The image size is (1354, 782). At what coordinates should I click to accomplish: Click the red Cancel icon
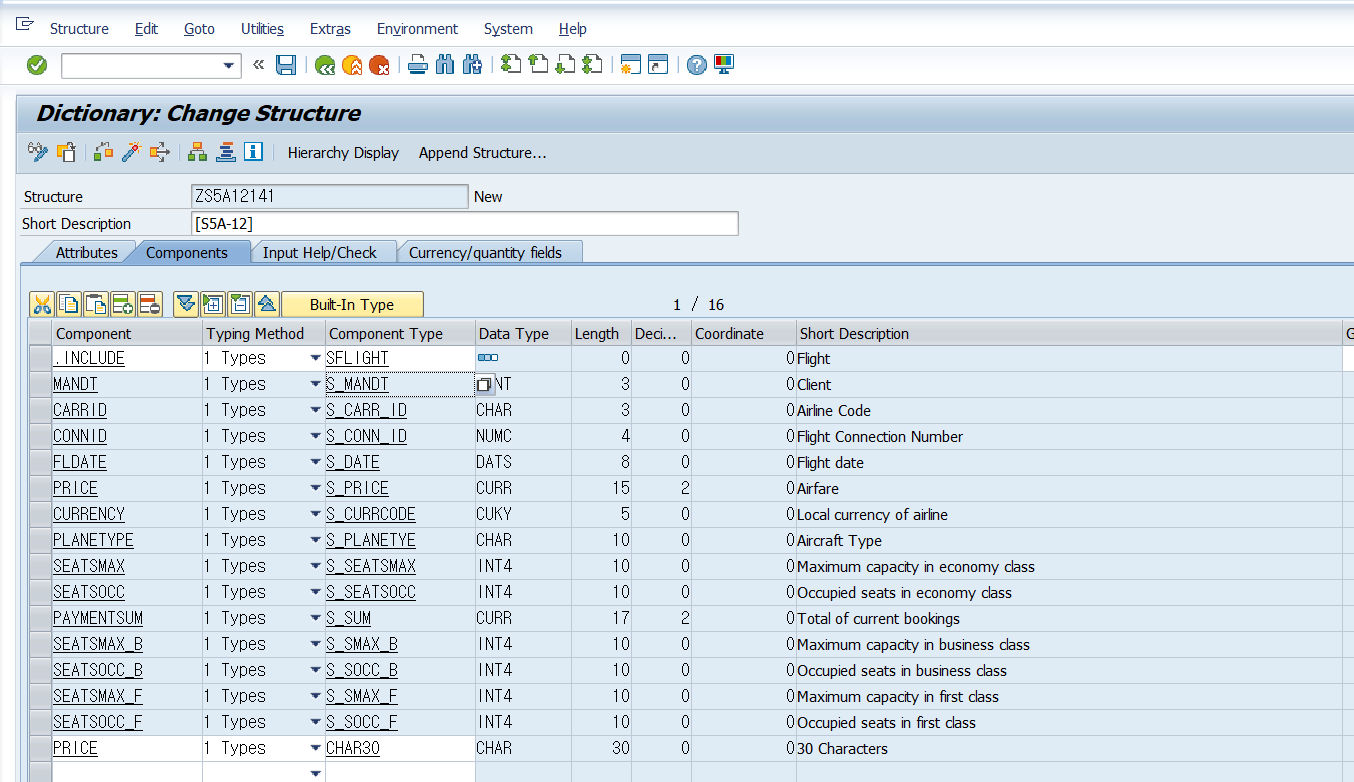pyautogui.click(x=379, y=65)
